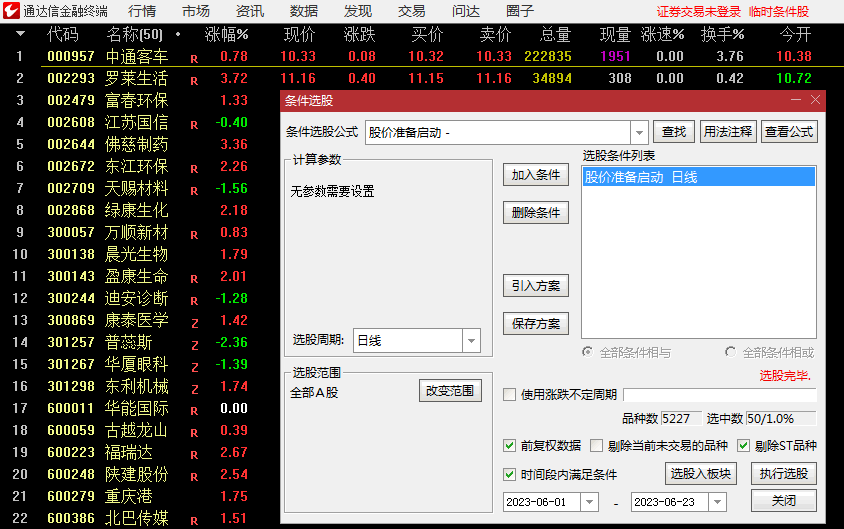Click 证券交易未登录 link

pos(699,12)
